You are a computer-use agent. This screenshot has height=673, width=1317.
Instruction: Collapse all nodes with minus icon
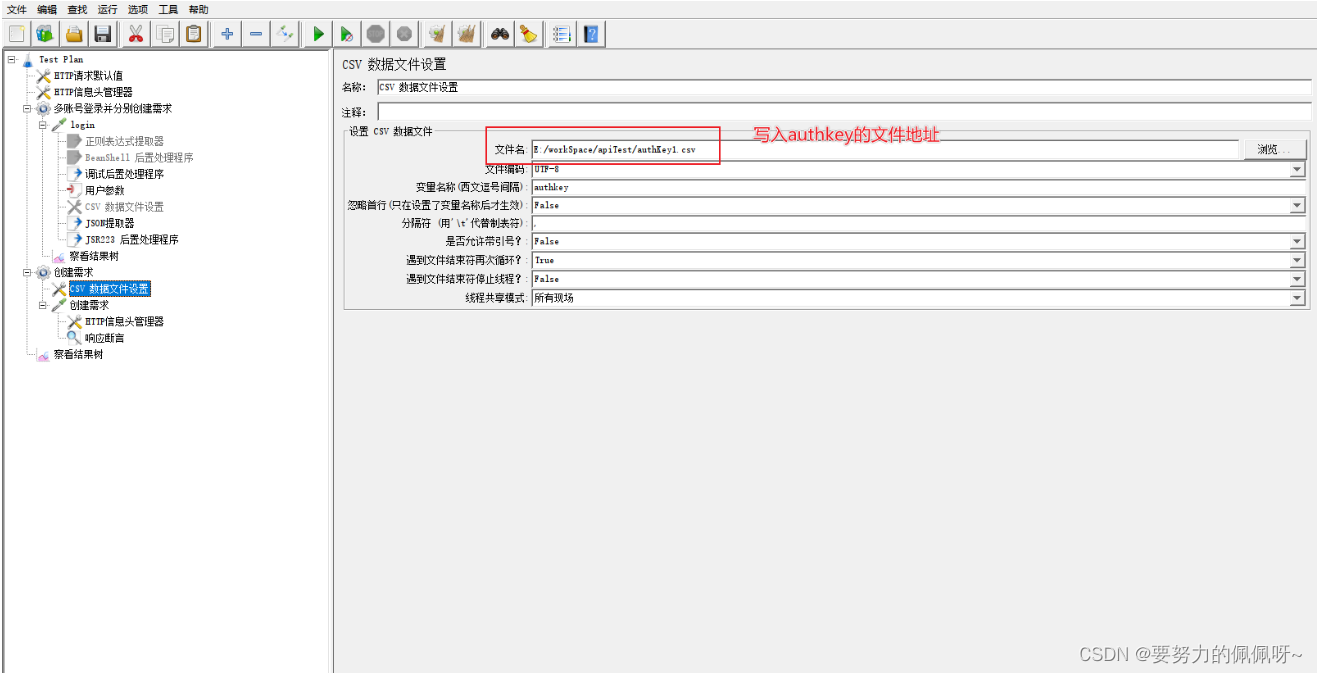click(256, 34)
